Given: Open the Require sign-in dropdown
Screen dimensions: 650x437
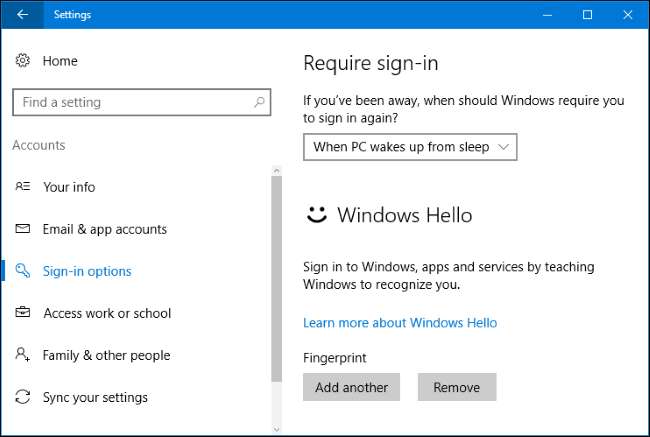Looking at the screenshot, I should pyautogui.click(x=410, y=147).
